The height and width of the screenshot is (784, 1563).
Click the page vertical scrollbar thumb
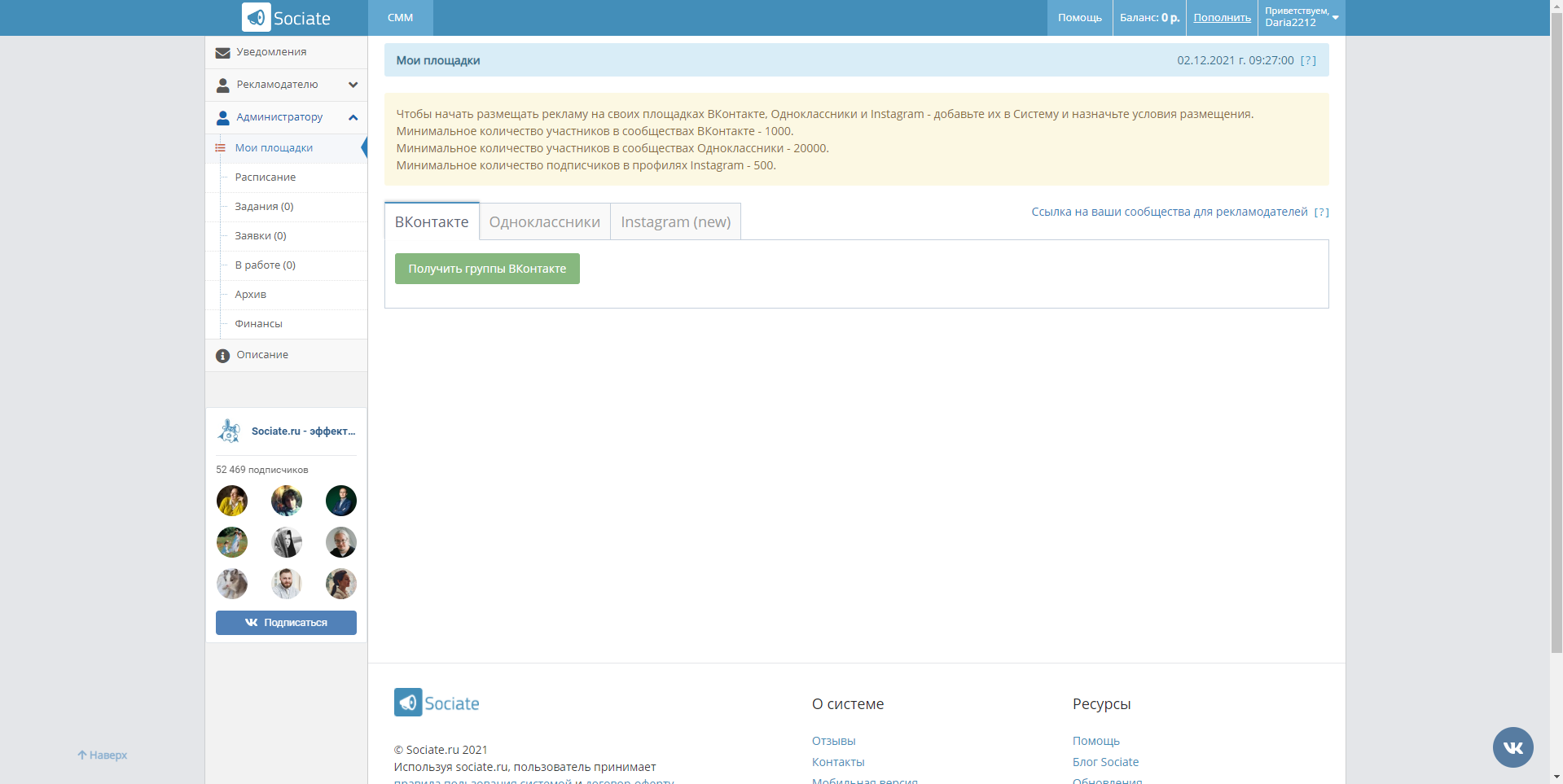point(1556,332)
